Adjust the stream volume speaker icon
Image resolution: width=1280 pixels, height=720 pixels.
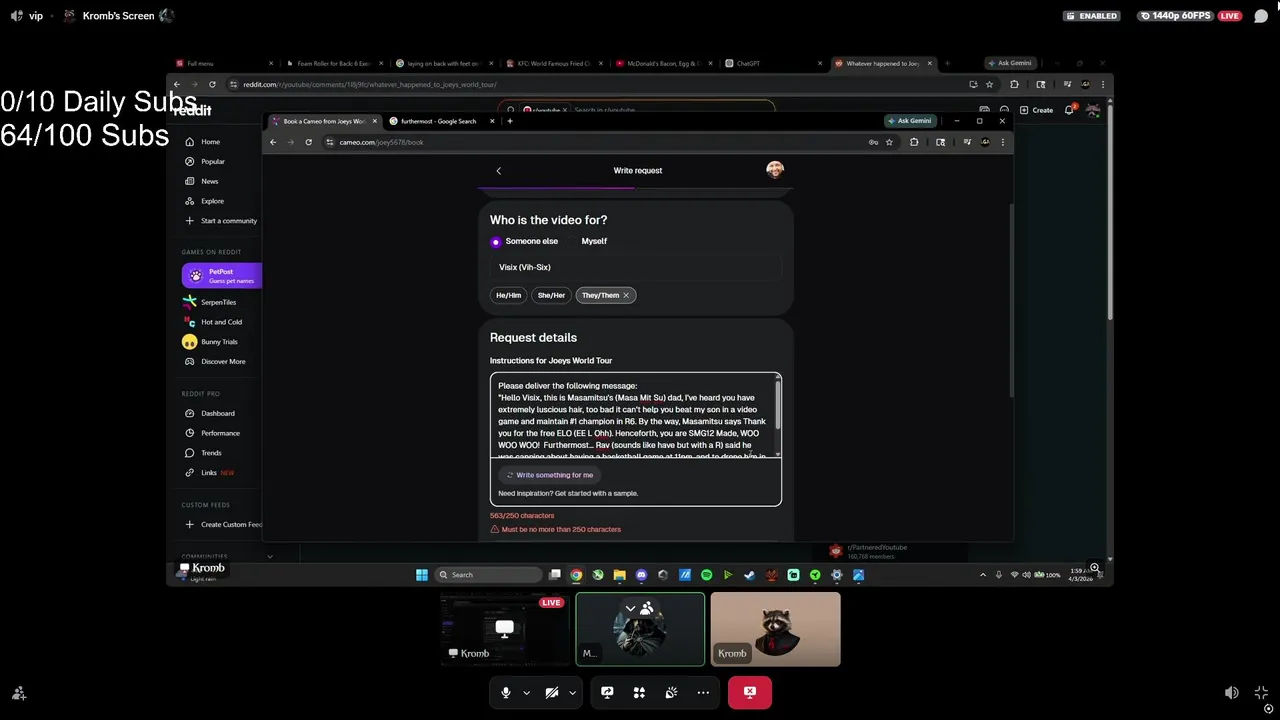(1232, 692)
